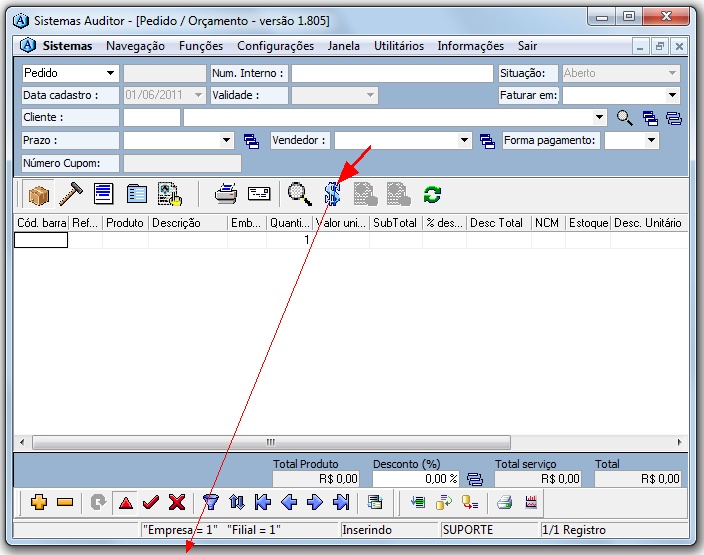Click the form window icon after navigation arrows
This screenshot has height=555, width=704.
pos(374,502)
